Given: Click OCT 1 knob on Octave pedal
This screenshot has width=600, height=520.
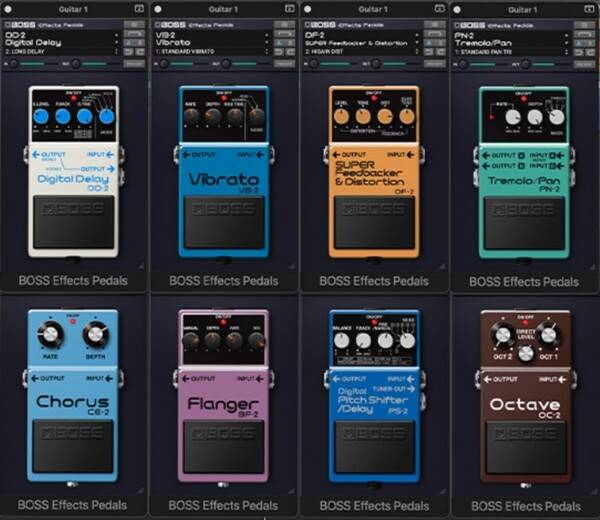Looking at the screenshot, I should tap(548, 335).
